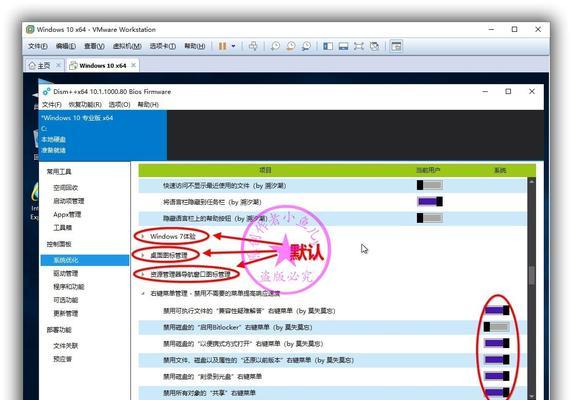Toggle 快速访问不显示最近使用的文件 switch

coord(430,185)
